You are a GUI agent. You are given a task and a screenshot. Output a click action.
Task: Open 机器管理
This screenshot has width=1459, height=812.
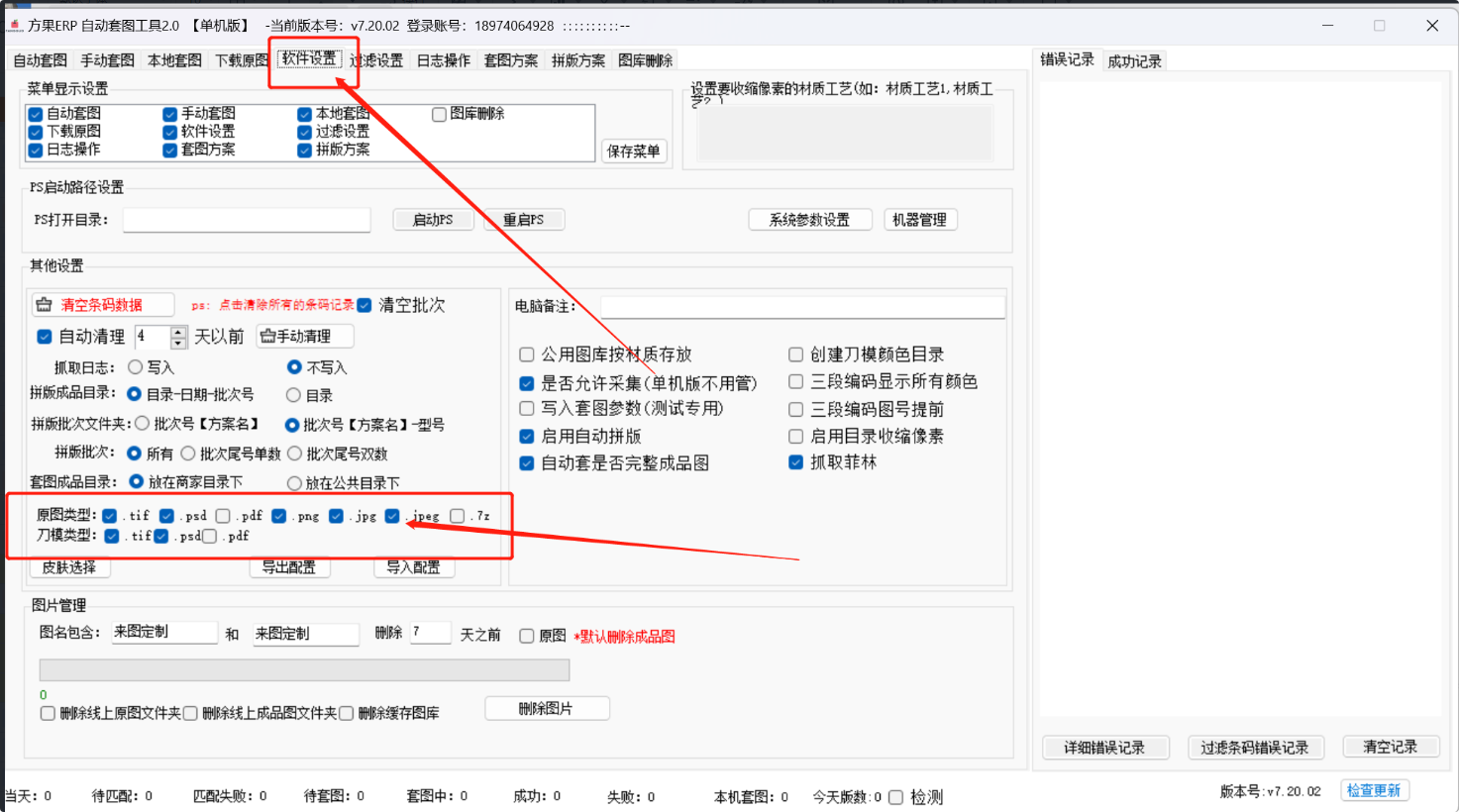(x=920, y=220)
